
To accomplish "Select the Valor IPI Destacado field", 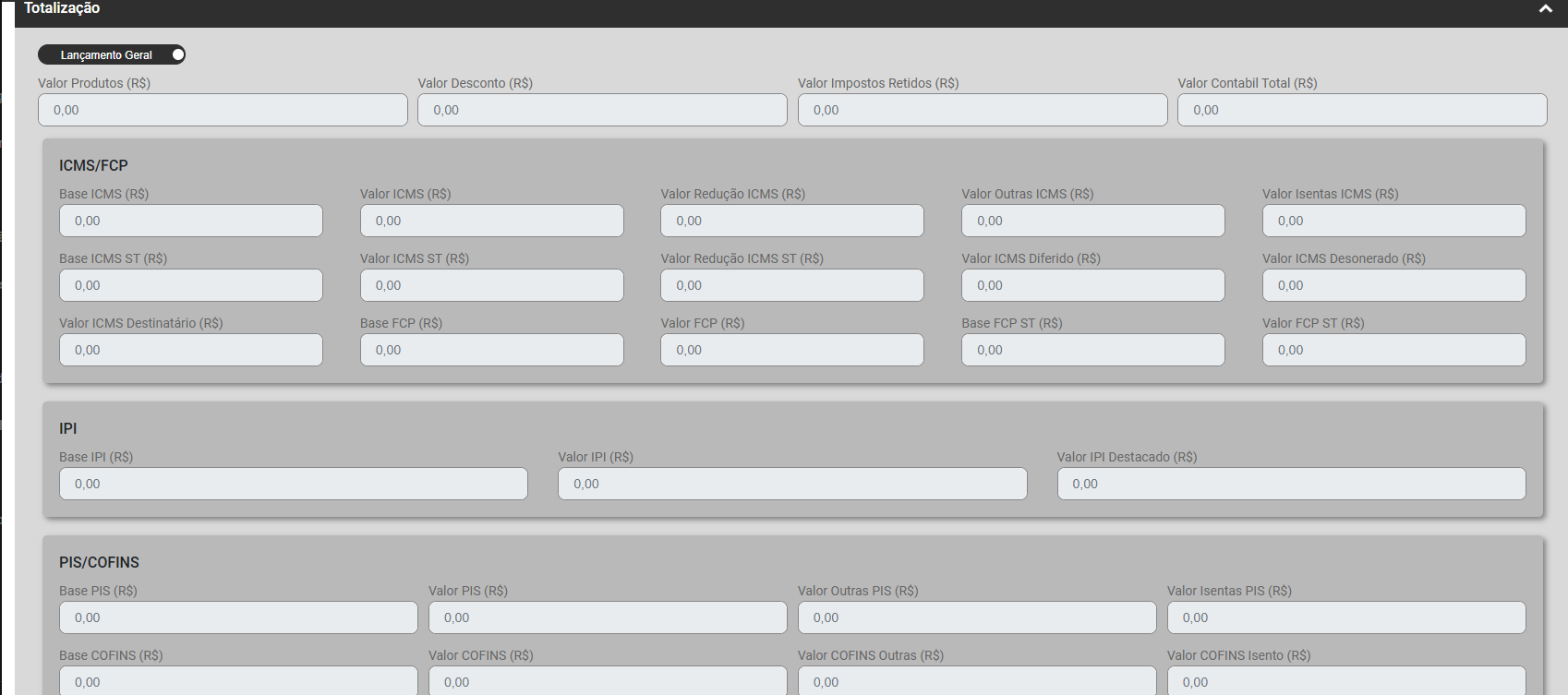I will pos(1291,484).
